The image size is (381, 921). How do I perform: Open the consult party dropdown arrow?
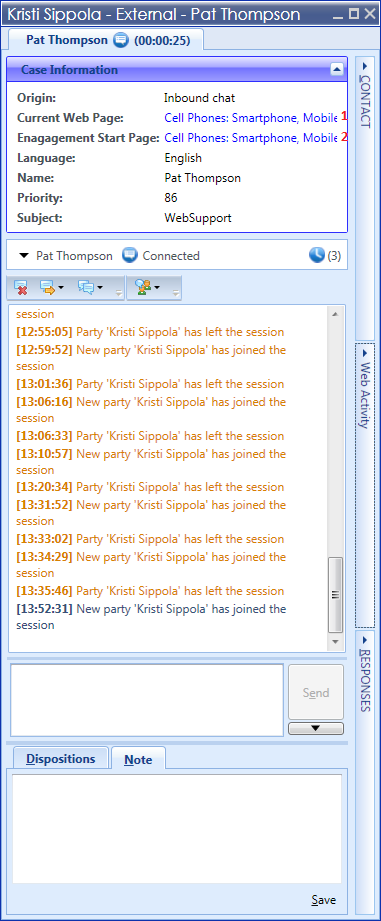click(157, 288)
